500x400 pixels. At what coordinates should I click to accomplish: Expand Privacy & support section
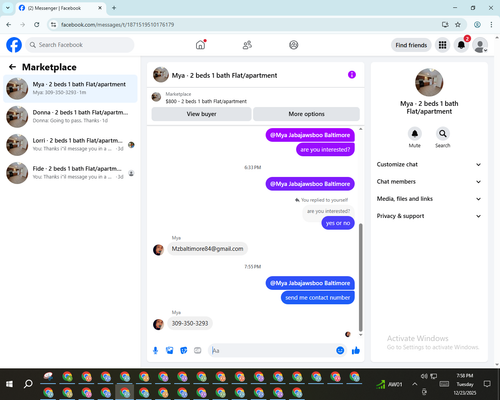coord(429,216)
